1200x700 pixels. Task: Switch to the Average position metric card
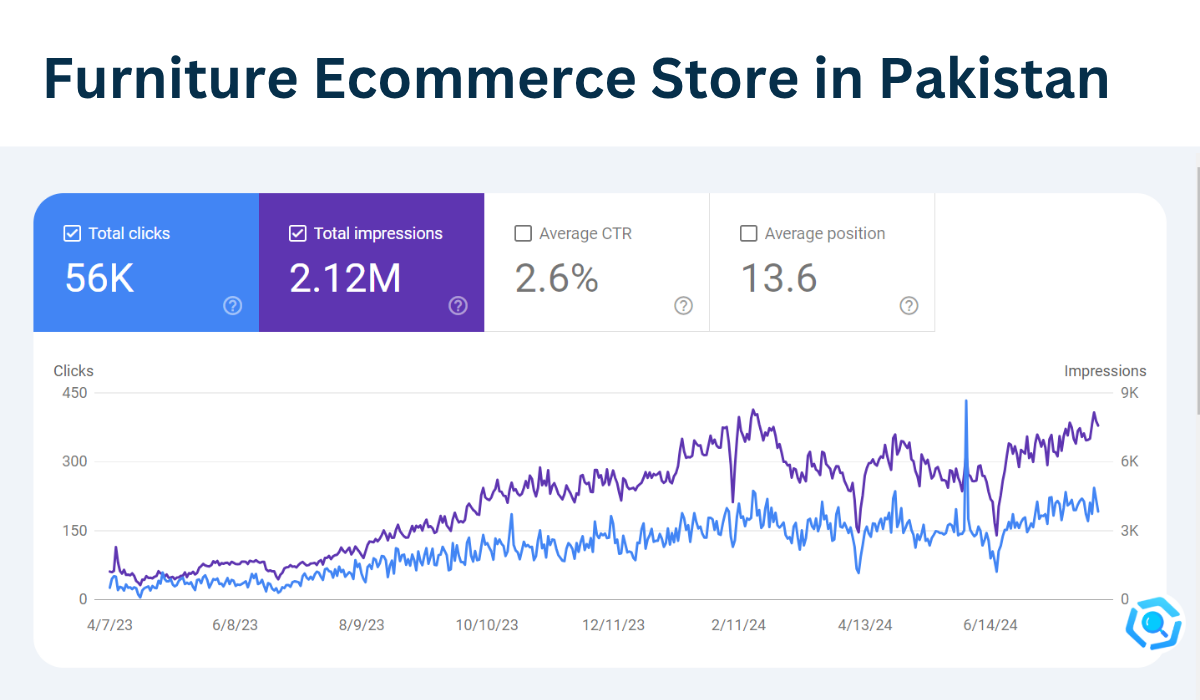click(822, 262)
